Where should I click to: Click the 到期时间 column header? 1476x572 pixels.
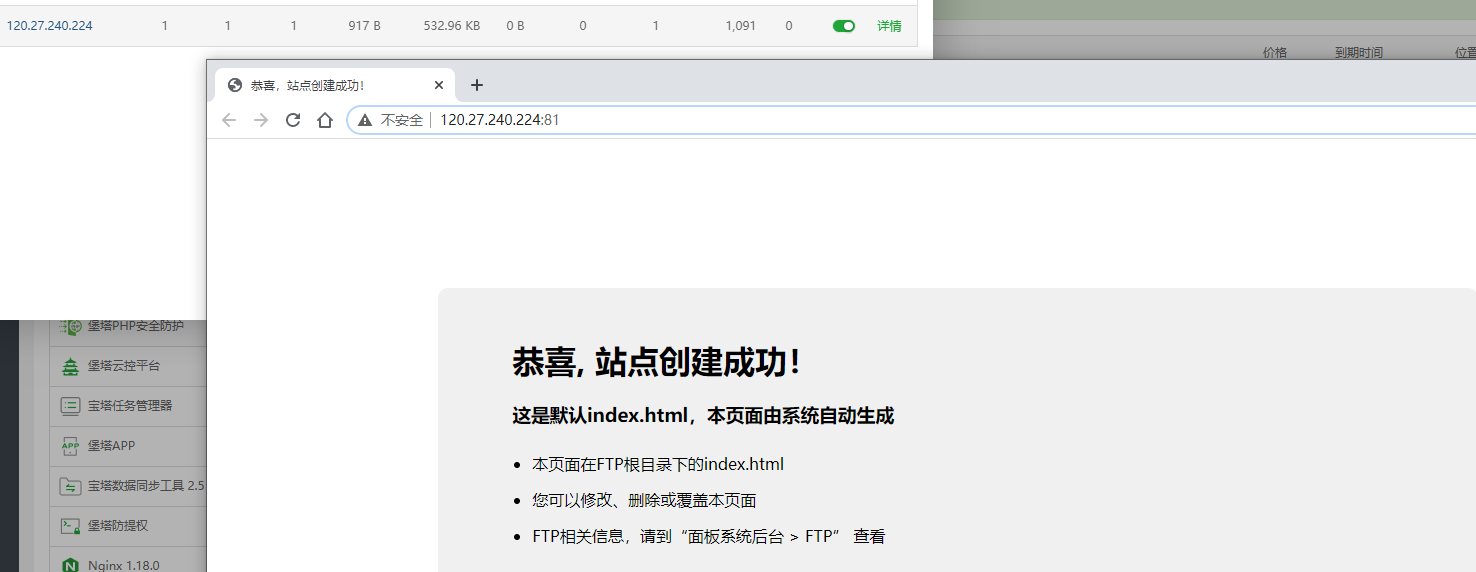point(1359,52)
